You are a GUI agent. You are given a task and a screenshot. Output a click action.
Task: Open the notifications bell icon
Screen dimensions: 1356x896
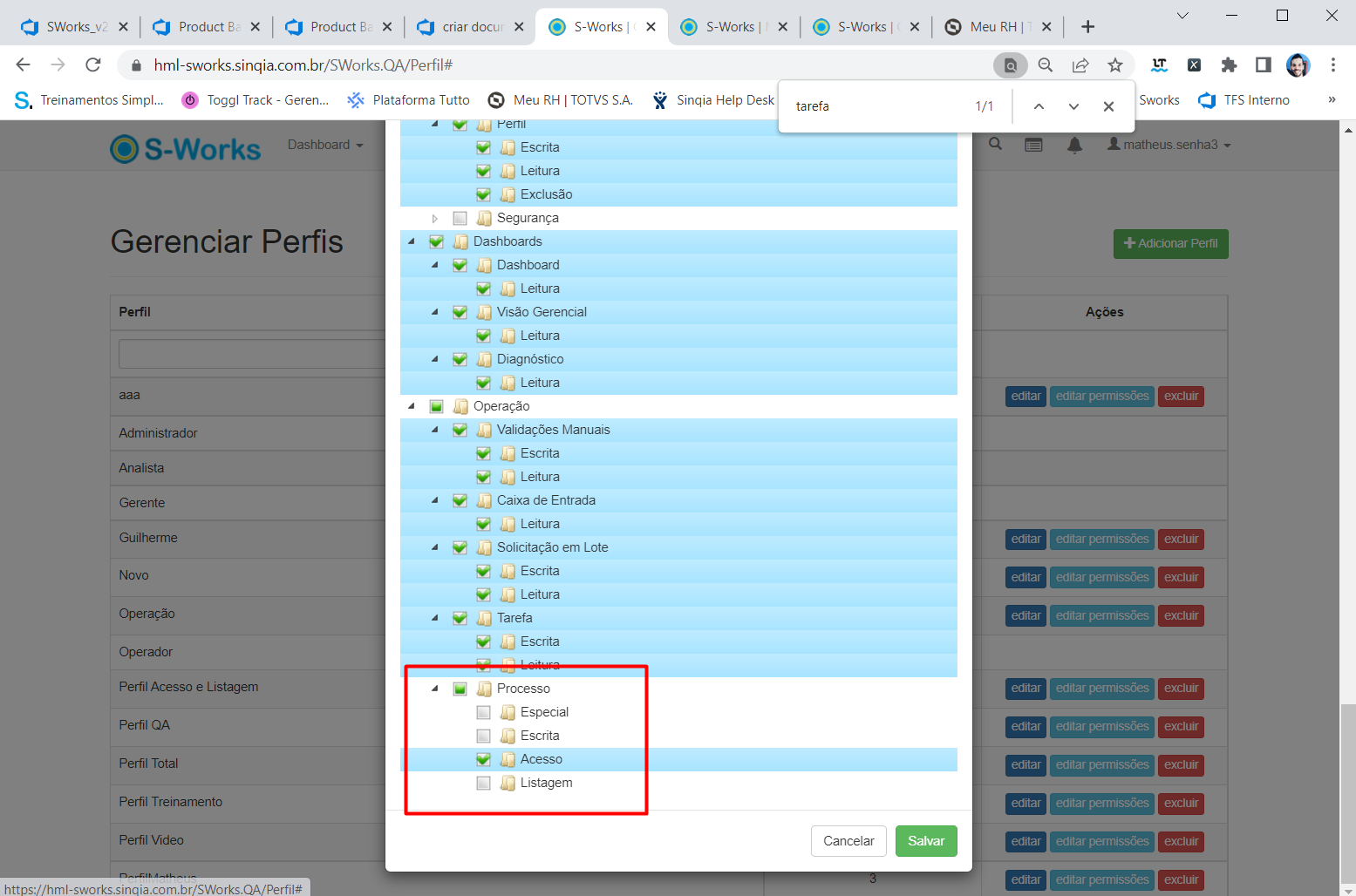1074,145
